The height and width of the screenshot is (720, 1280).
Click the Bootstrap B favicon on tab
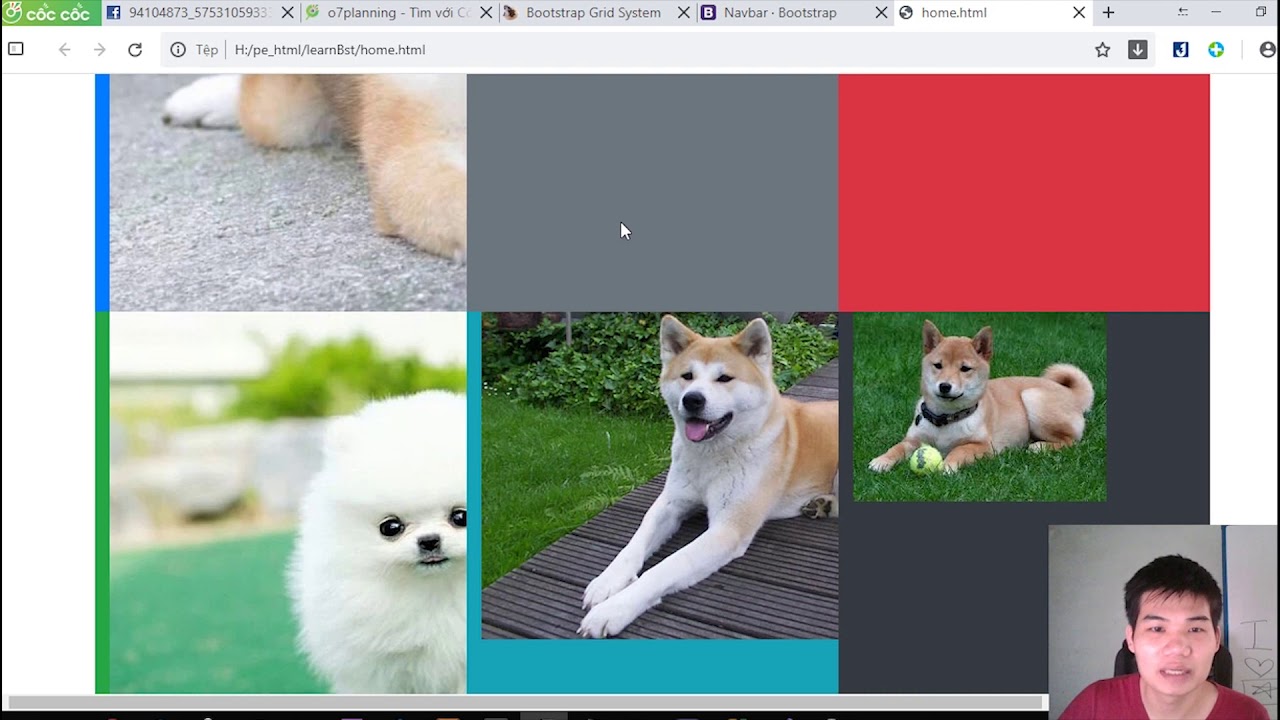pos(708,13)
